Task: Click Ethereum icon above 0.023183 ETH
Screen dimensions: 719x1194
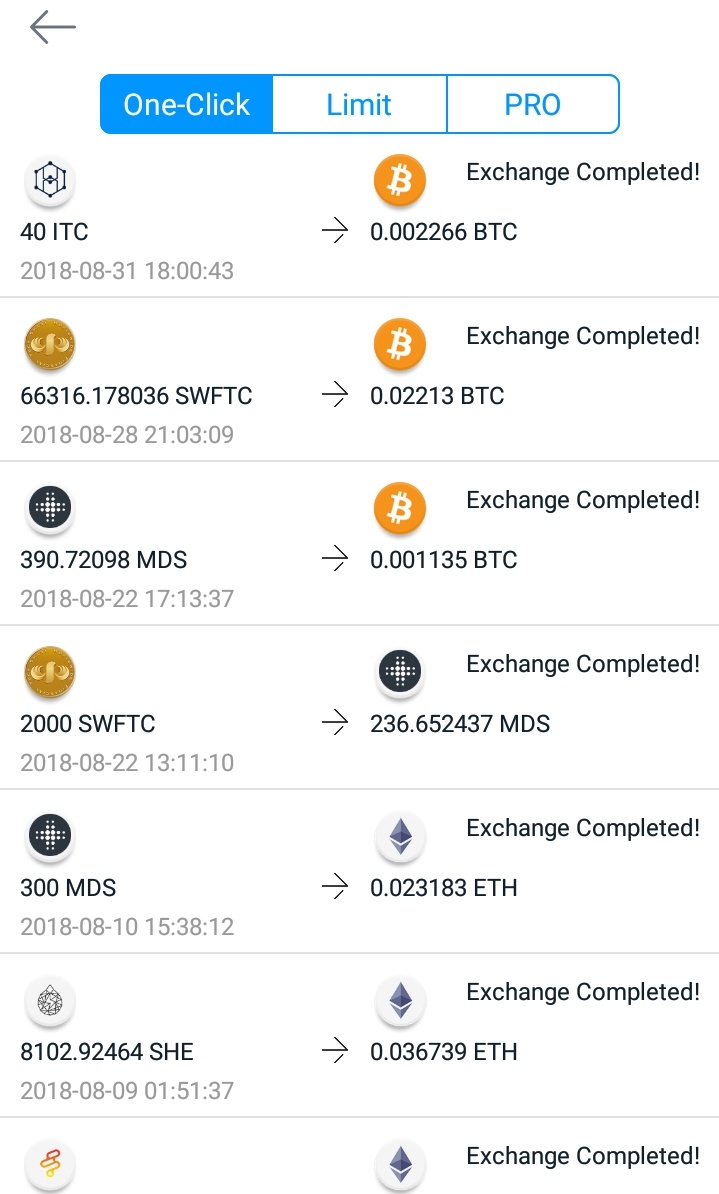Action: (x=400, y=836)
